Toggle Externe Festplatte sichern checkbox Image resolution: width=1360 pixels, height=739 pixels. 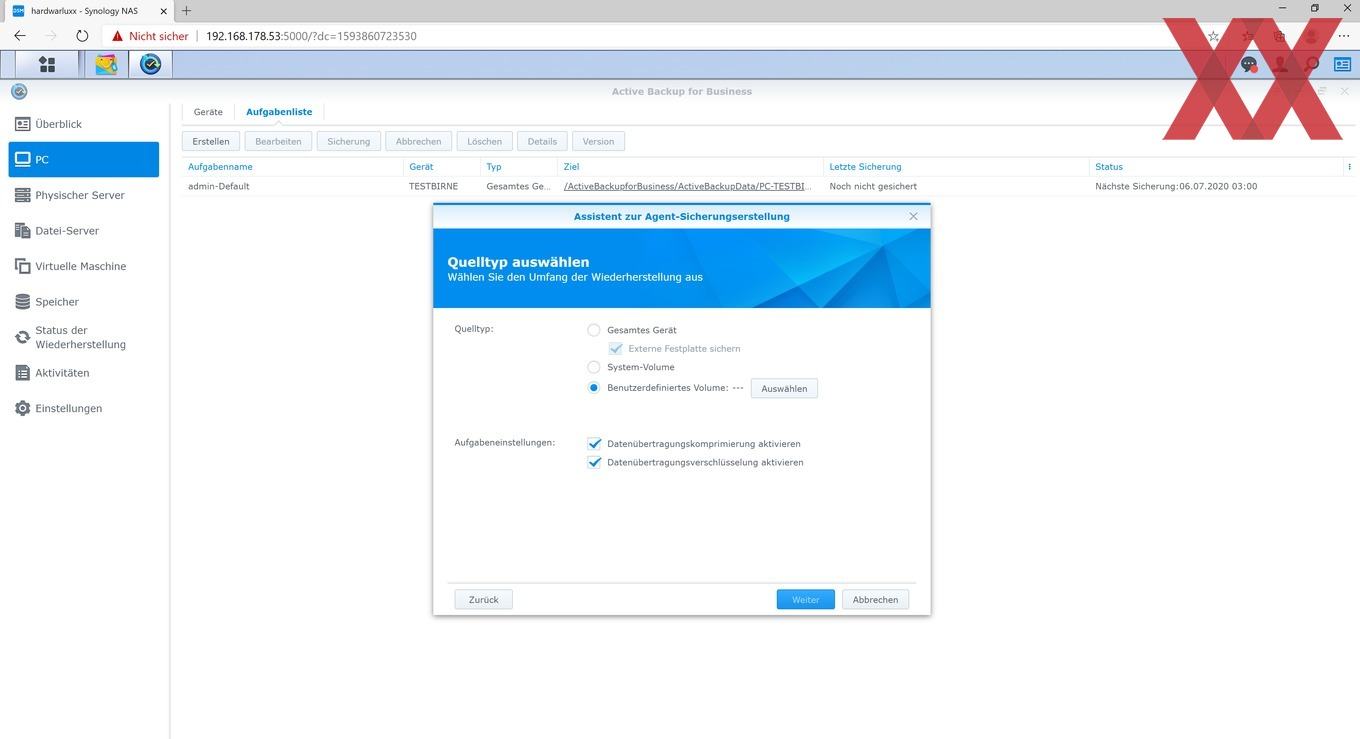pyautogui.click(x=616, y=349)
